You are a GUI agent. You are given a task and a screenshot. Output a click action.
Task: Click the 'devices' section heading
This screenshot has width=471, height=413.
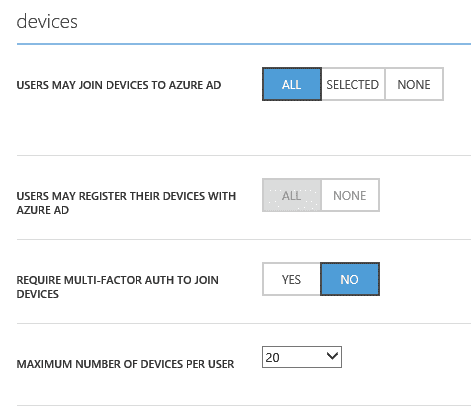click(47, 22)
